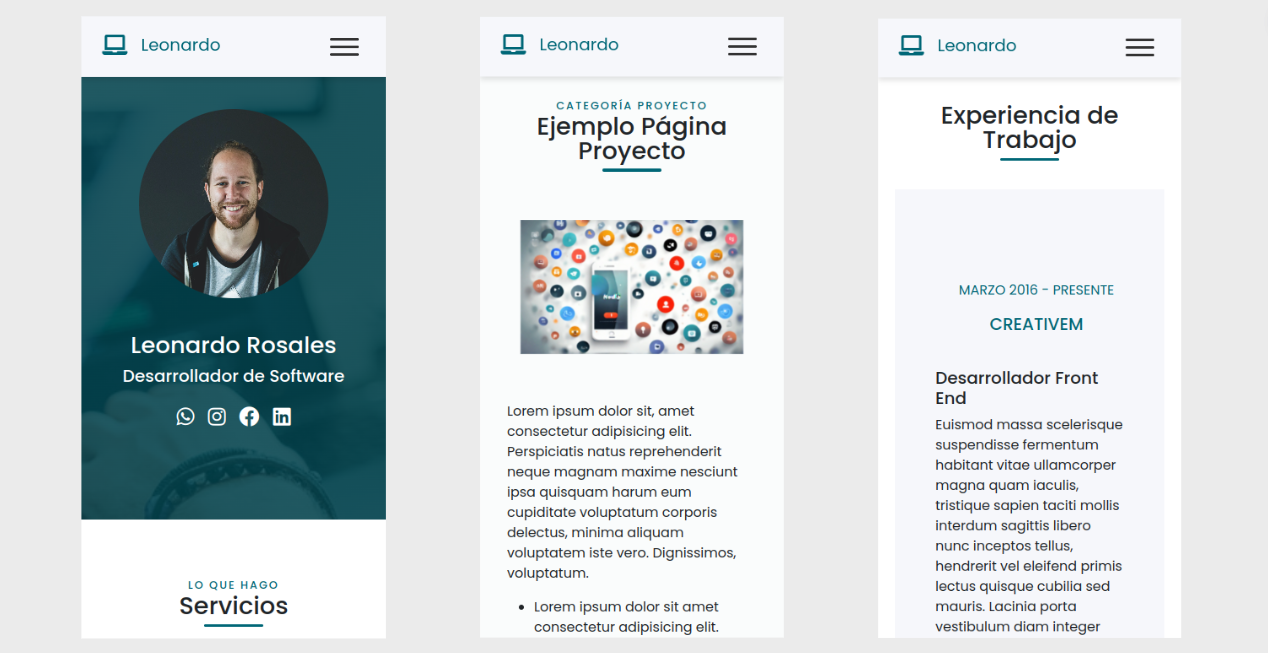Expand hamburger menu above Experiencia de Trabajo
This screenshot has height=653, width=1268.
pos(1139,47)
